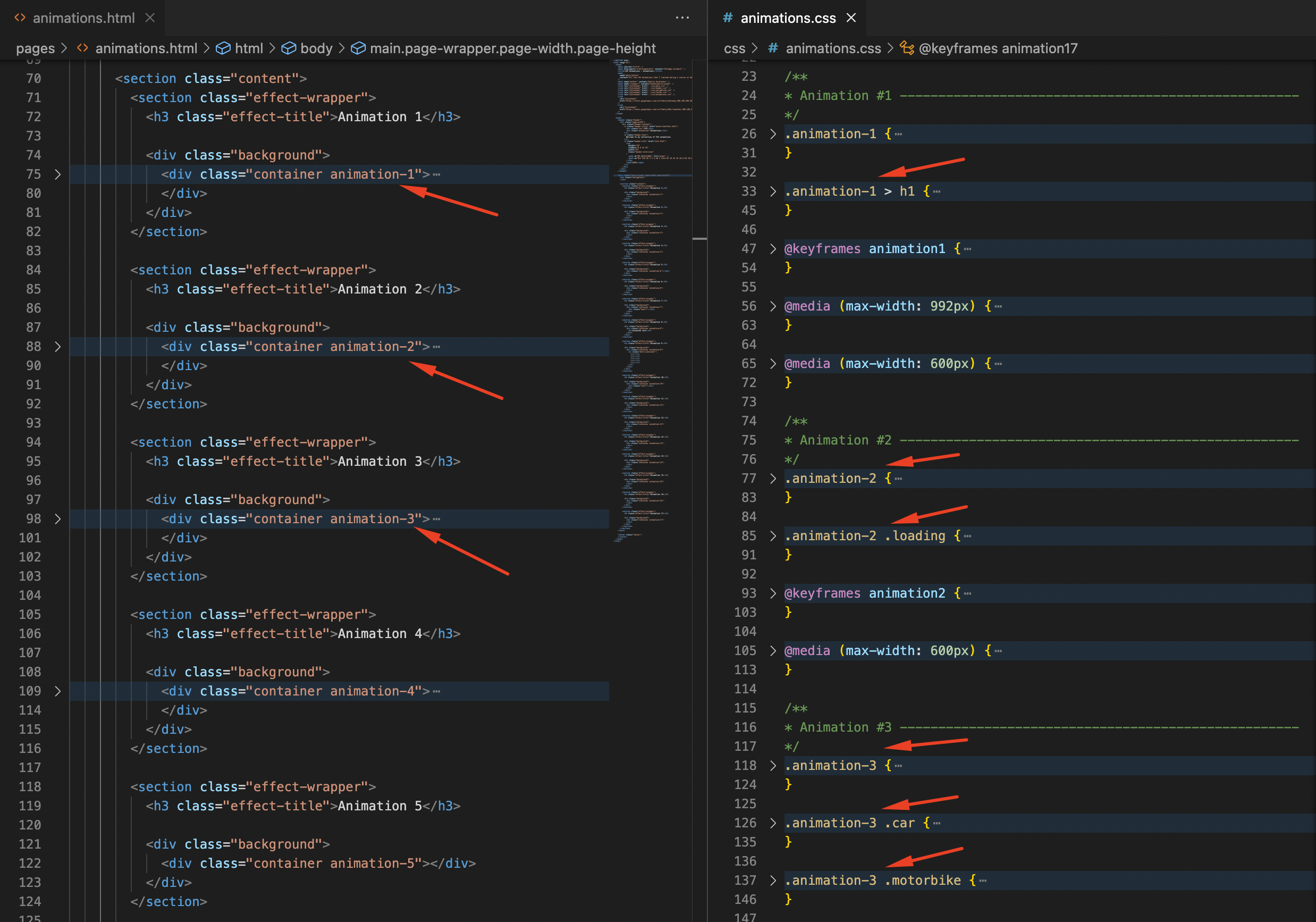Click 'Animation 5' heading text on line 119

tap(379, 806)
